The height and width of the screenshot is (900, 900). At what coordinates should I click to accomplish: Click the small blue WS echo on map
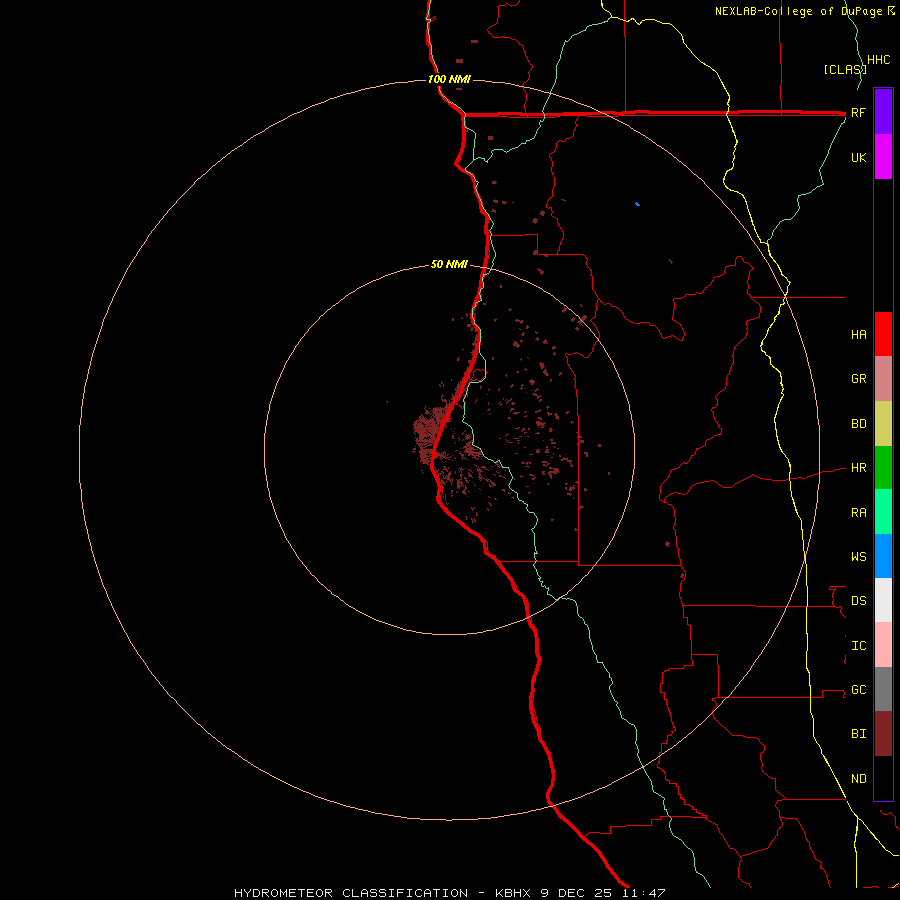[x=638, y=204]
